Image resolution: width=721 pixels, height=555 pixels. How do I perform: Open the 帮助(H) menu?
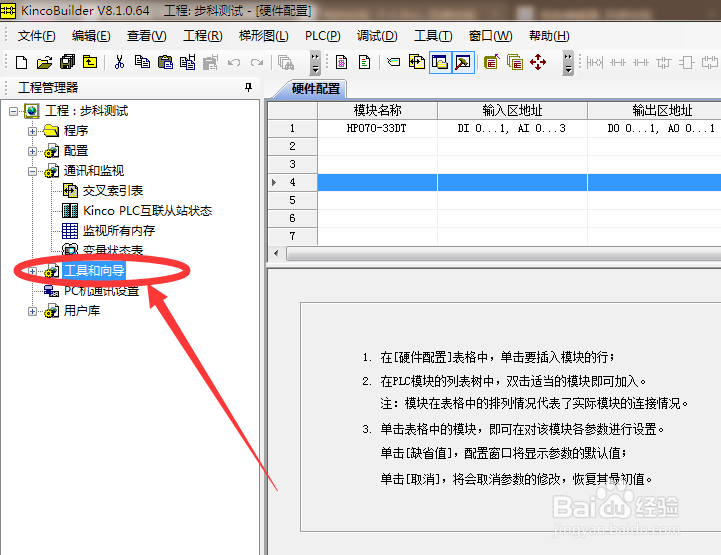[x=549, y=36]
